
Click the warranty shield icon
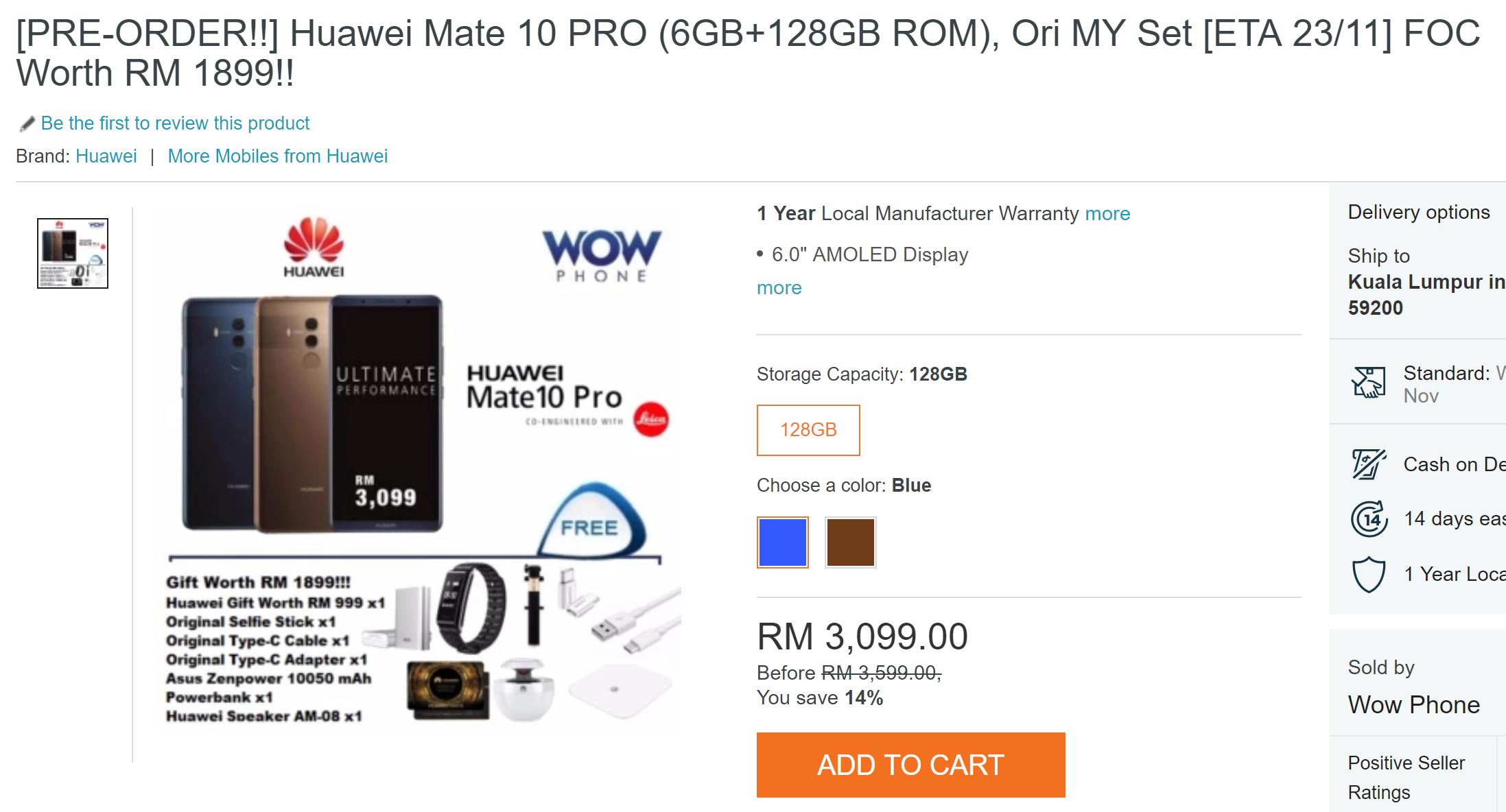point(1369,574)
